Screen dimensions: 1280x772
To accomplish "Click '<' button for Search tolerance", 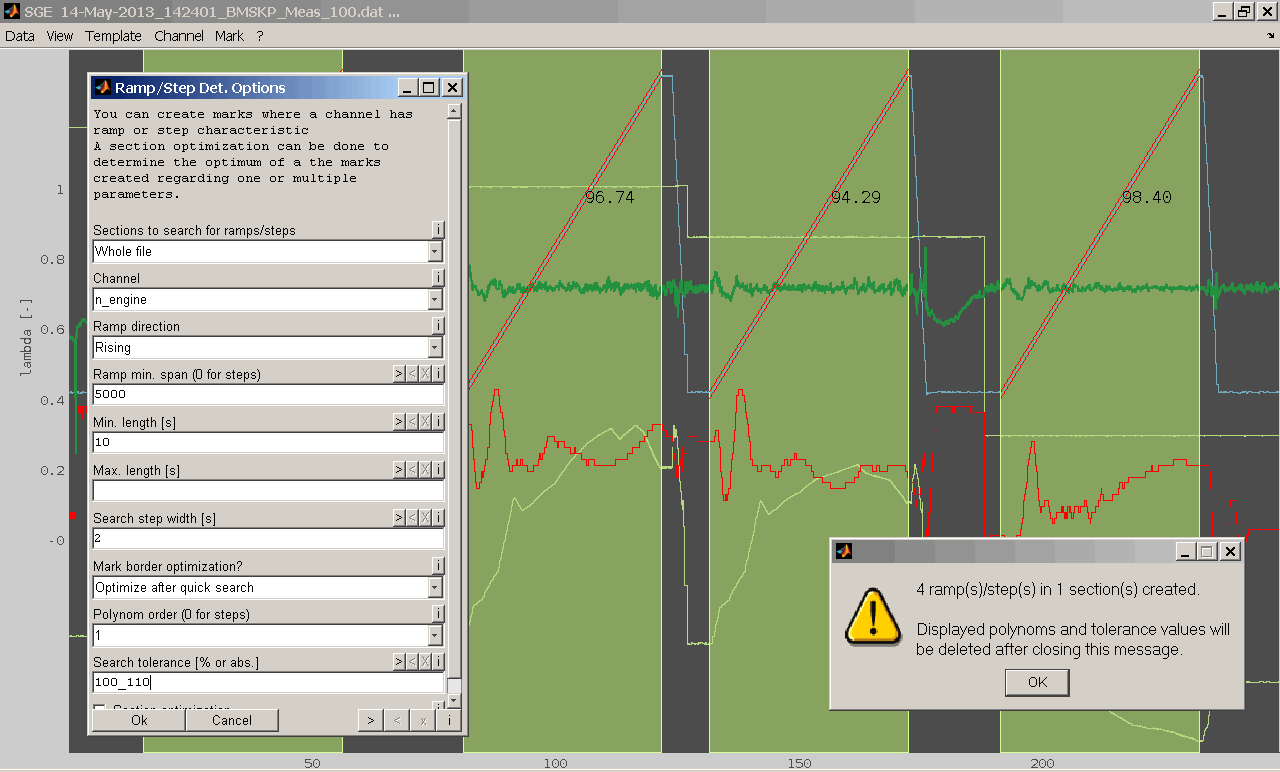I will pyautogui.click(x=412, y=662).
